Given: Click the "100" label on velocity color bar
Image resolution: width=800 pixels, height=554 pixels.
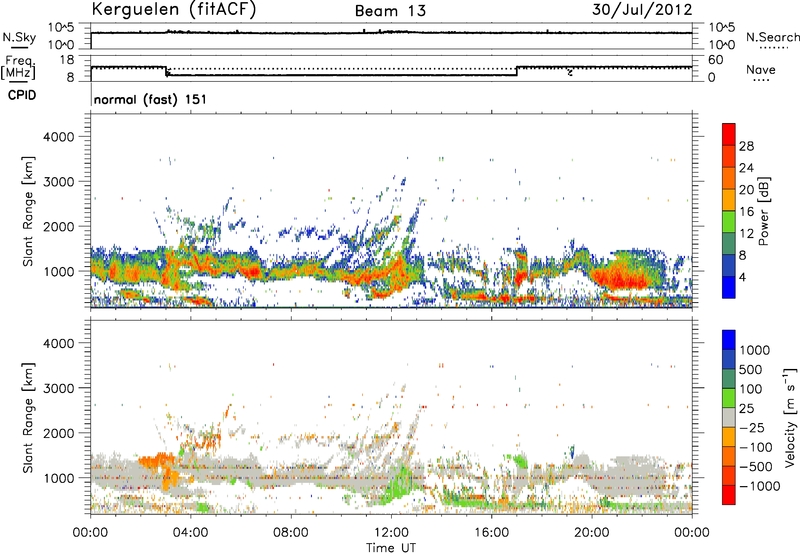Looking at the screenshot, I should (751, 389).
